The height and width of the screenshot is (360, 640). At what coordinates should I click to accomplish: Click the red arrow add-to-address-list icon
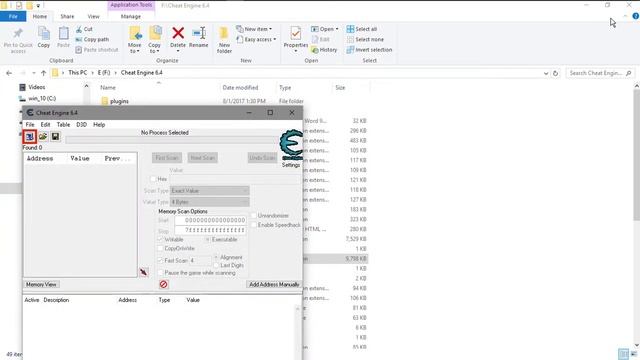click(144, 272)
